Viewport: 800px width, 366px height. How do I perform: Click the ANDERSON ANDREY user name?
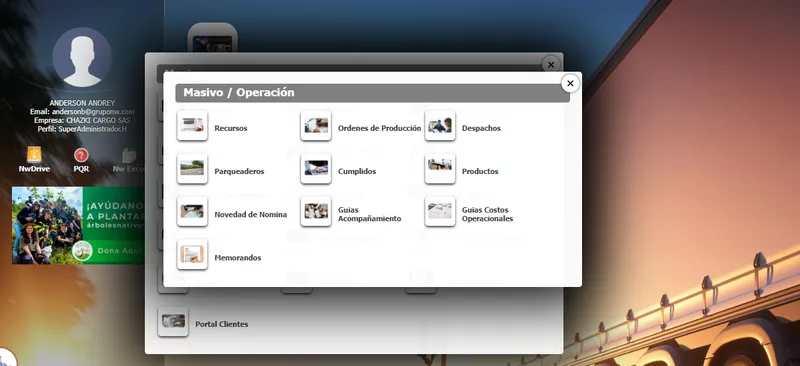pyautogui.click(x=82, y=103)
